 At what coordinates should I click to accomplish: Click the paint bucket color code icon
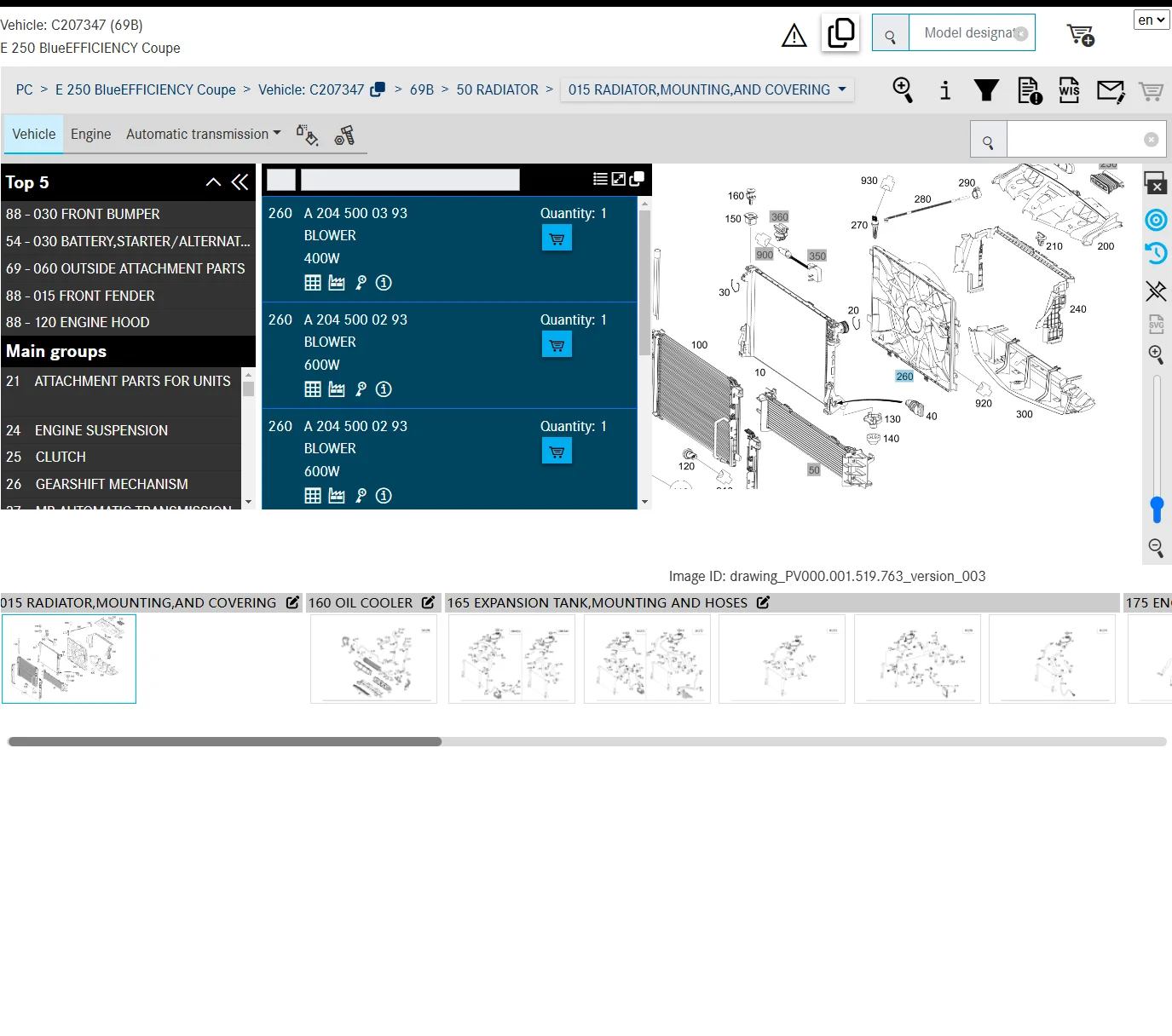point(307,135)
